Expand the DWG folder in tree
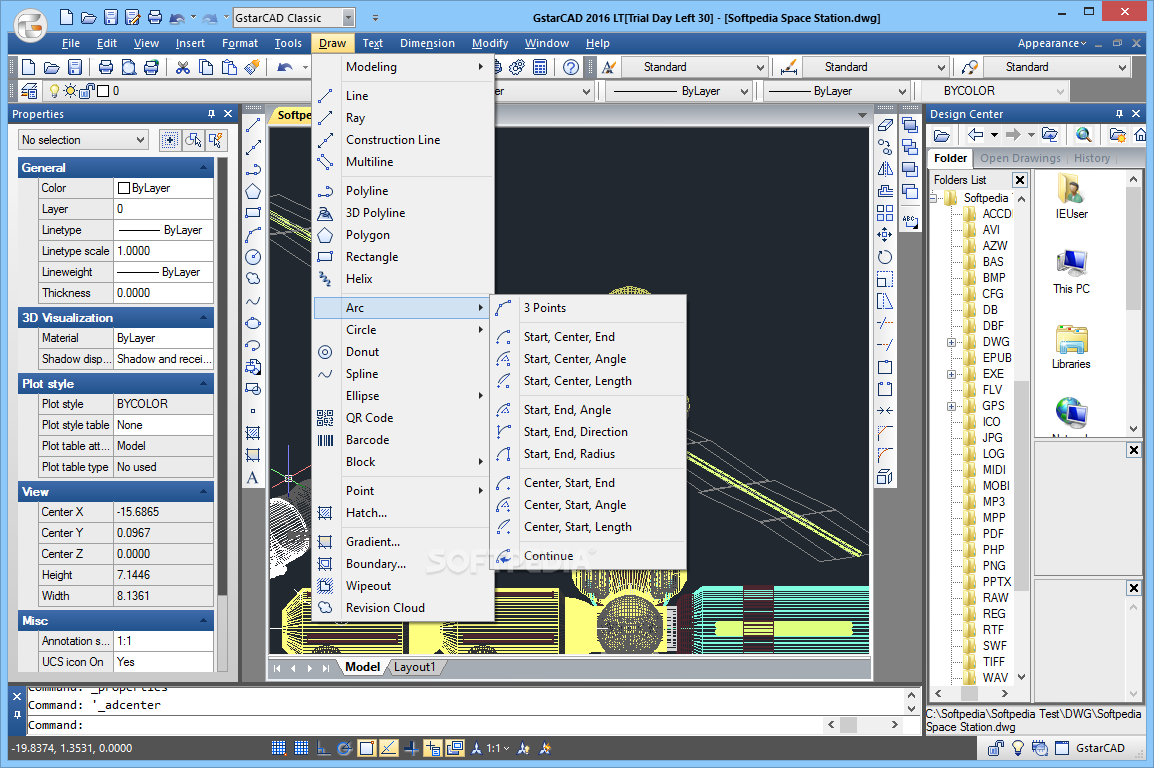The height and width of the screenshot is (768, 1154). pos(951,342)
